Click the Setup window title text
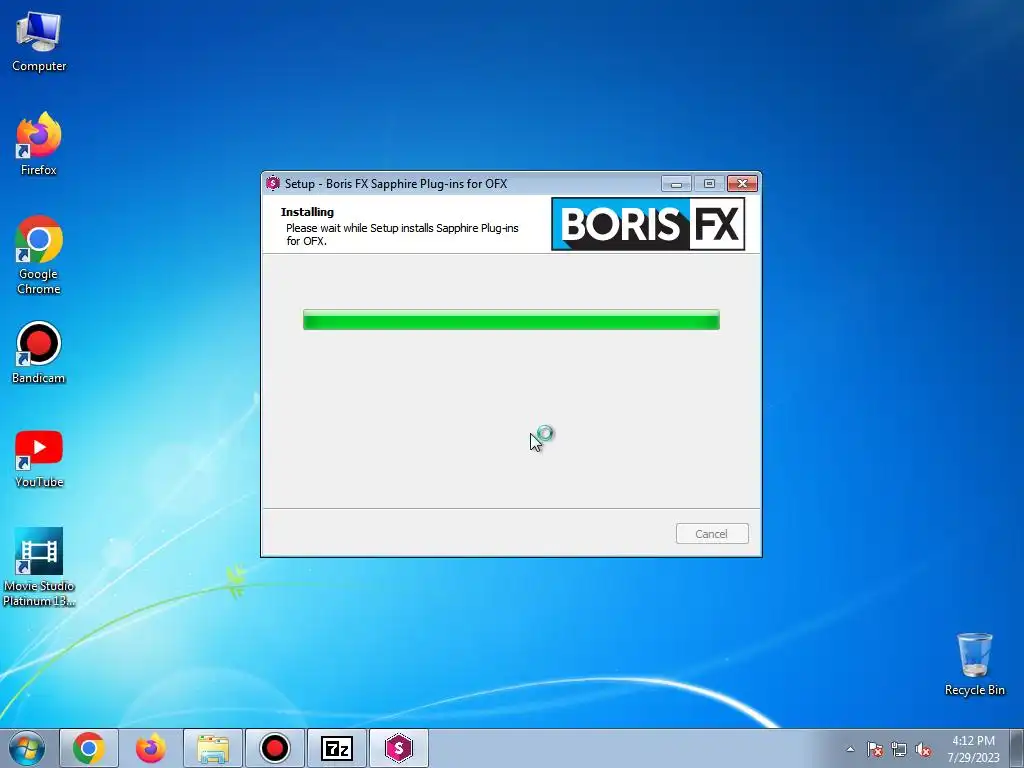The image size is (1024, 768). click(x=396, y=184)
